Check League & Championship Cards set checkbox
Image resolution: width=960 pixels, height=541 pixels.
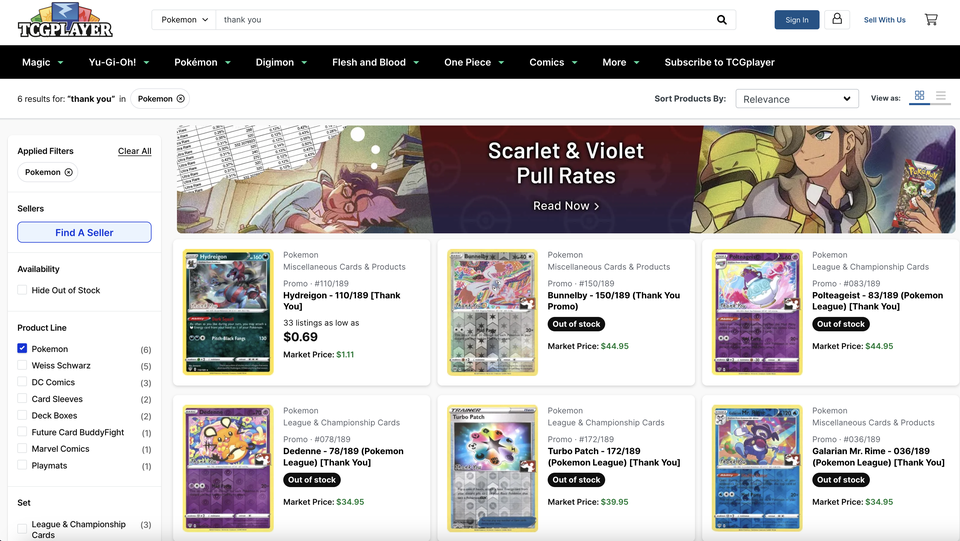pyautogui.click(x=22, y=528)
